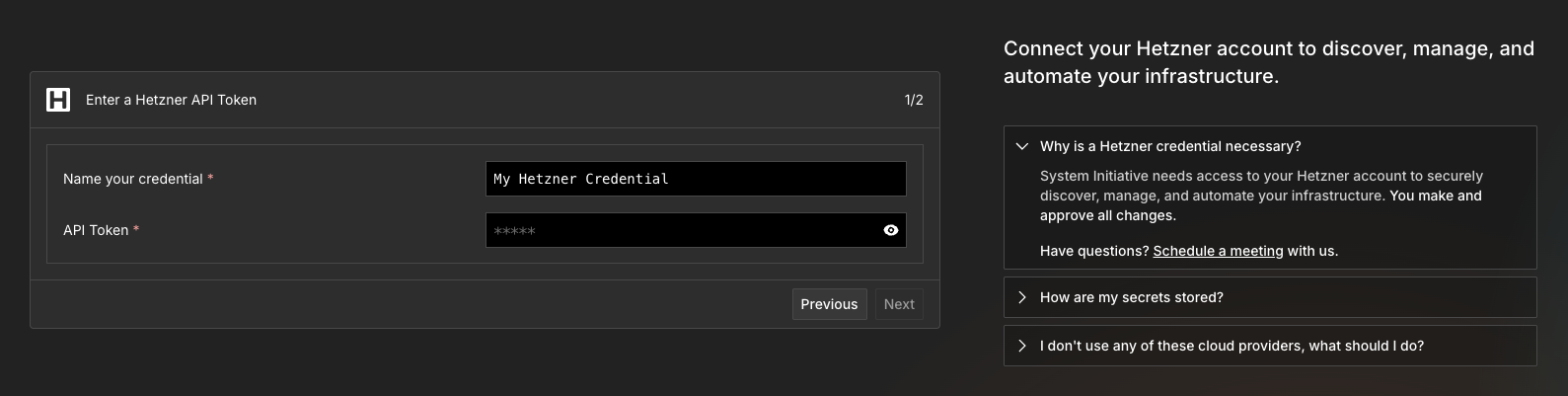
Task: Click the "Enter a Hetzner API Token" header title
Action: [x=171, y=100]
